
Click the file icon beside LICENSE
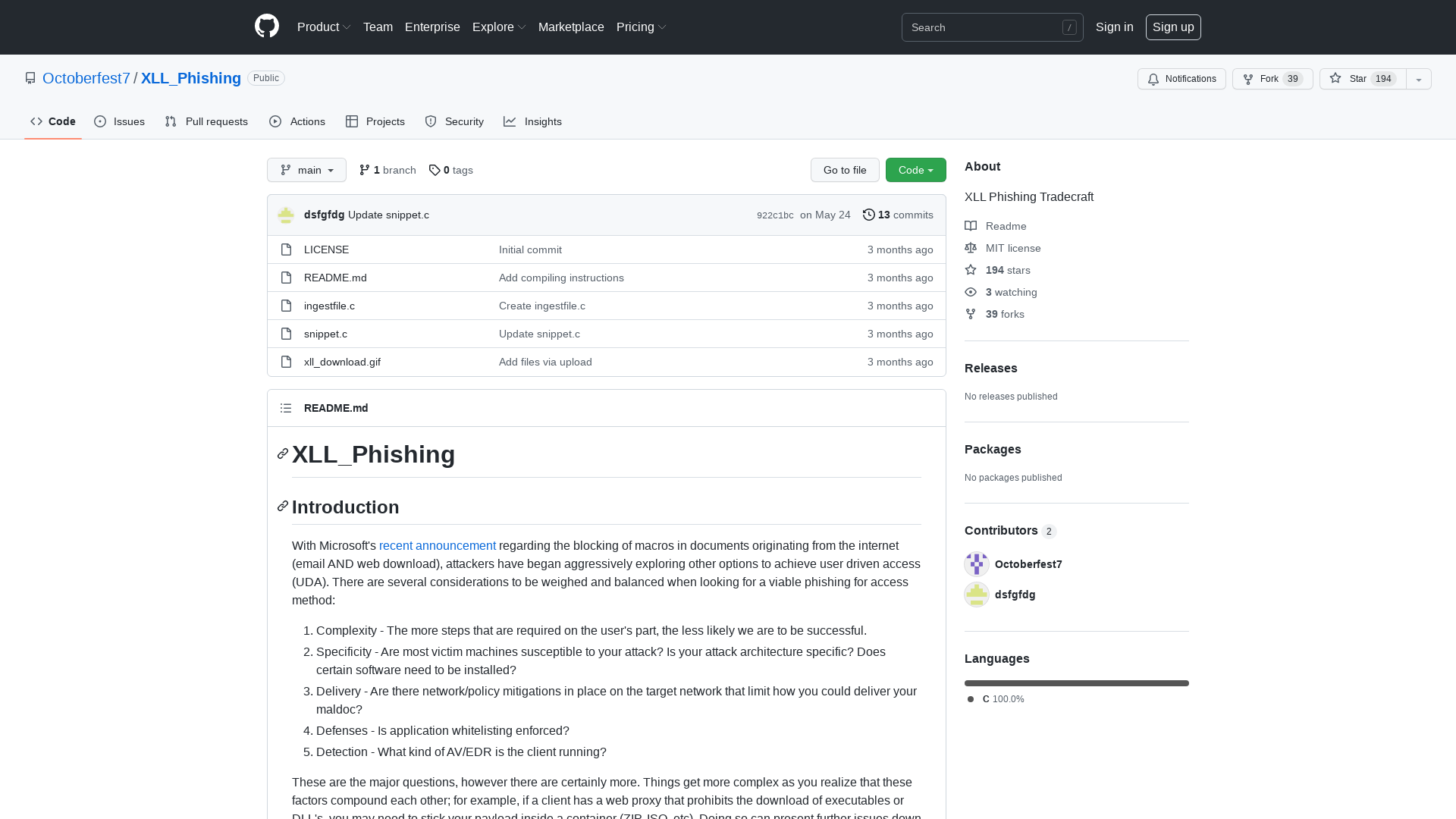point(286,249)
